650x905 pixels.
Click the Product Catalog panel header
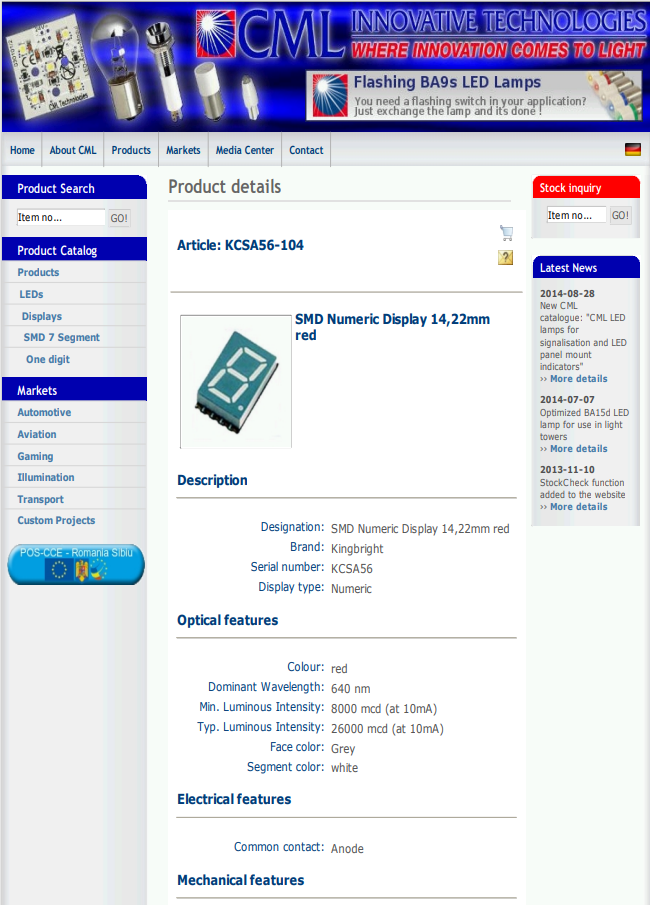74,249
